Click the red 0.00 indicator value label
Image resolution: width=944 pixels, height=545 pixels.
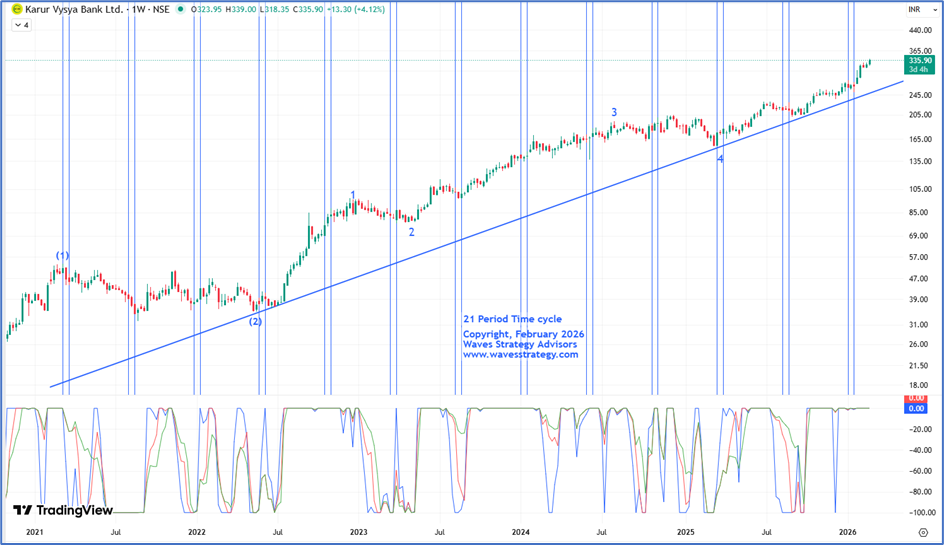point(916,398)
